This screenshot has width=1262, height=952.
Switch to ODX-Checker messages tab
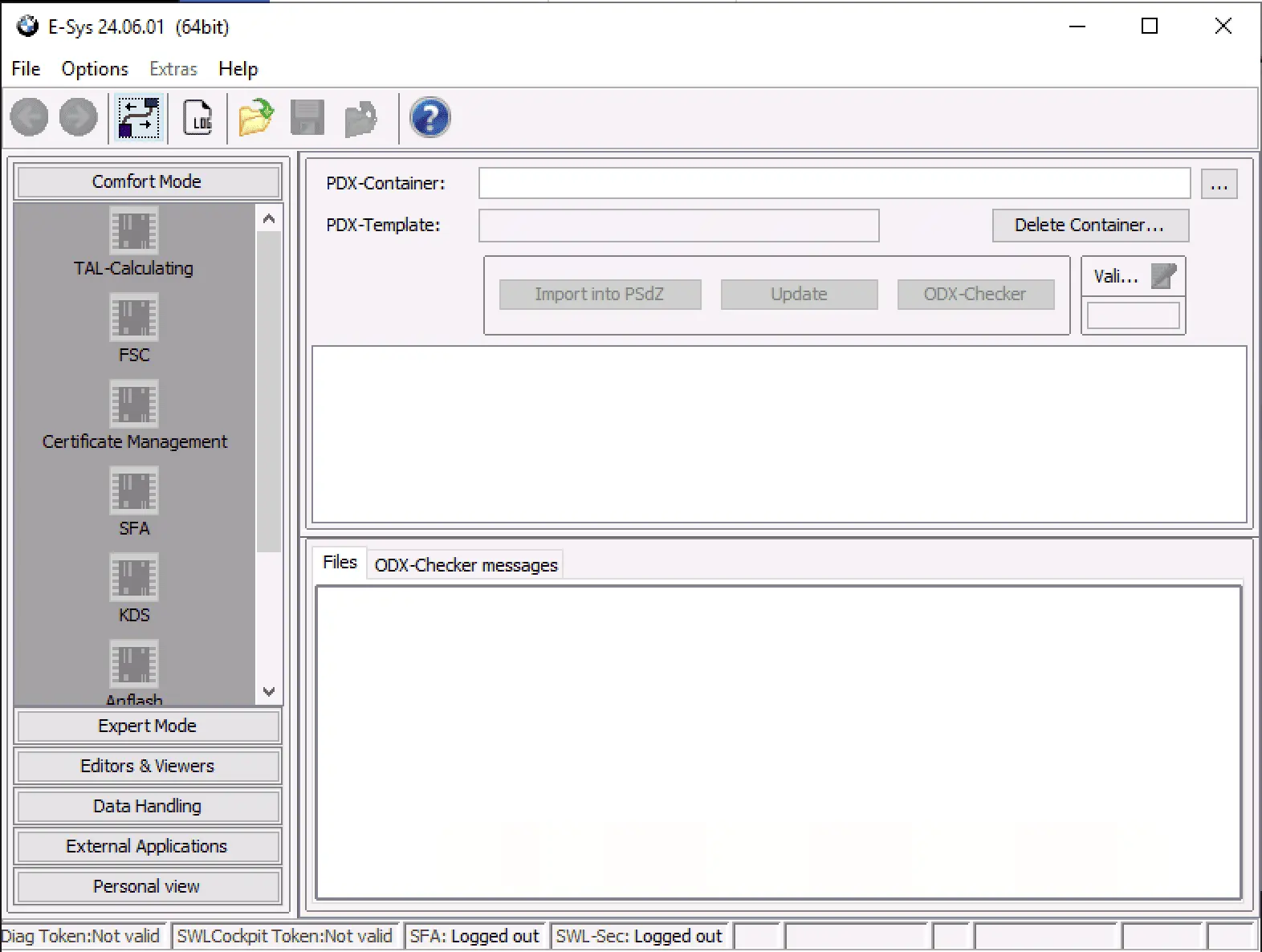click(x=466, y=565)
